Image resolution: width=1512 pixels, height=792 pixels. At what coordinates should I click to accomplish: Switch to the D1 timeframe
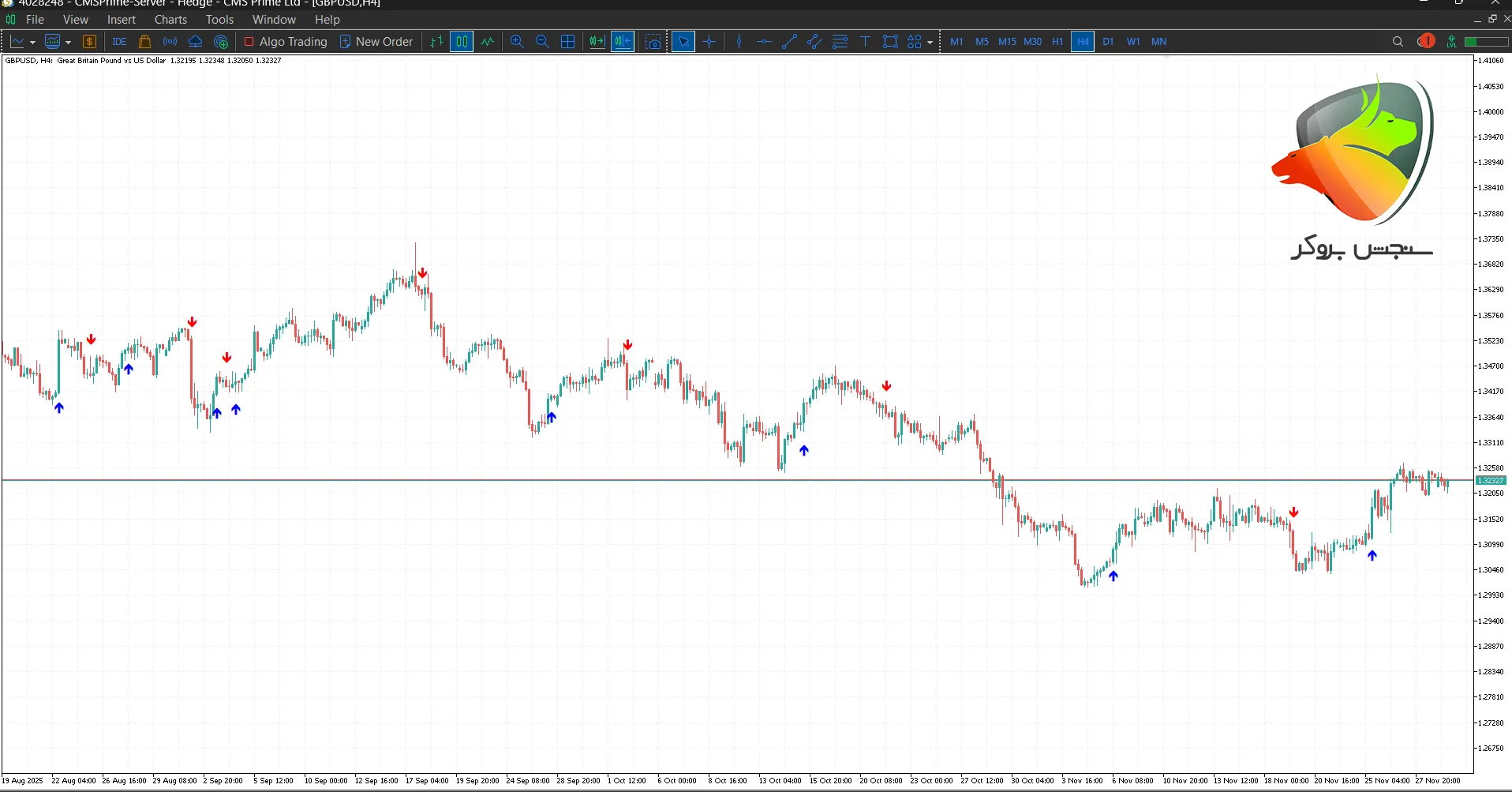point(1108,42)
